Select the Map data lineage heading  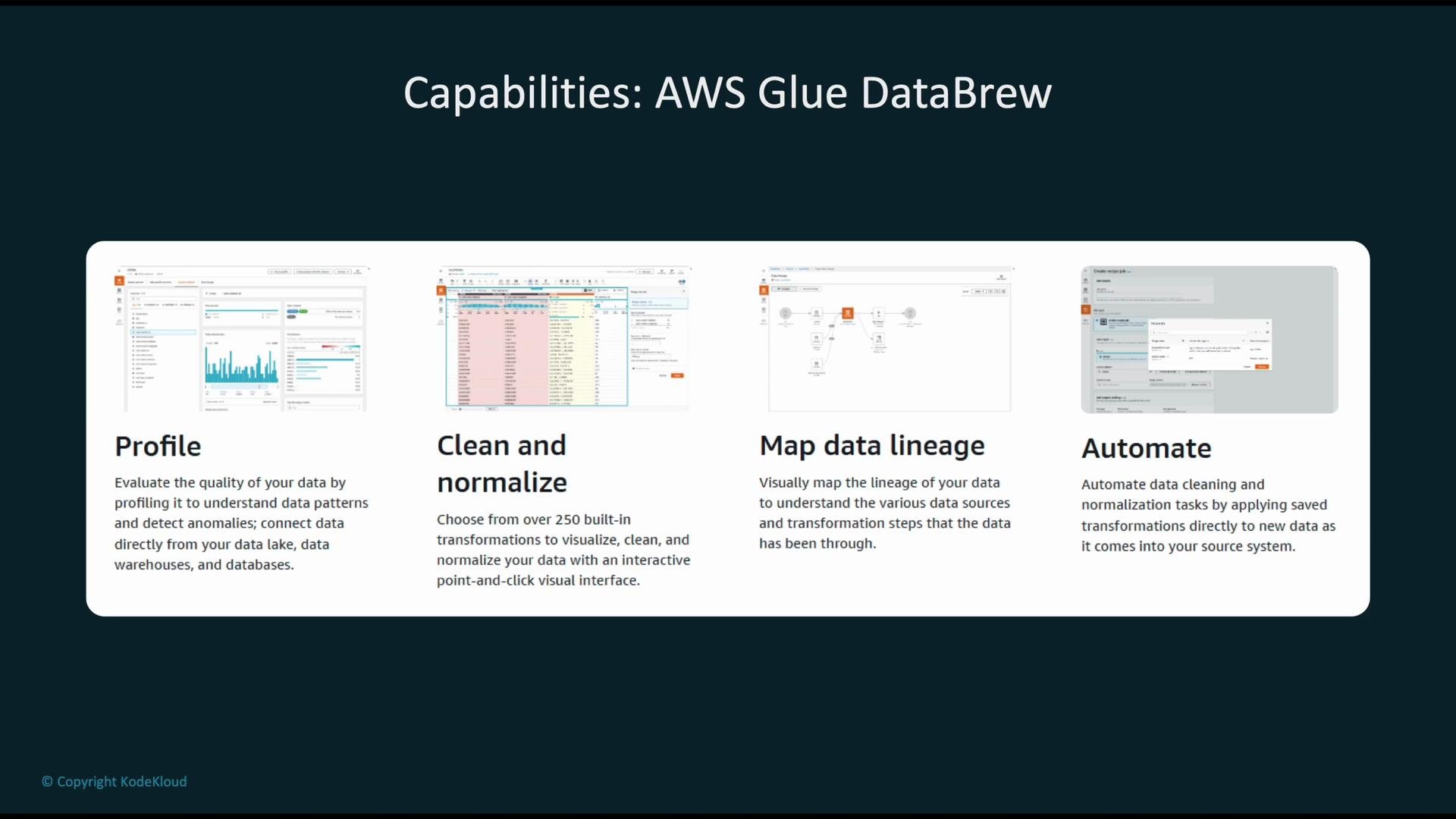coord(872,447)
